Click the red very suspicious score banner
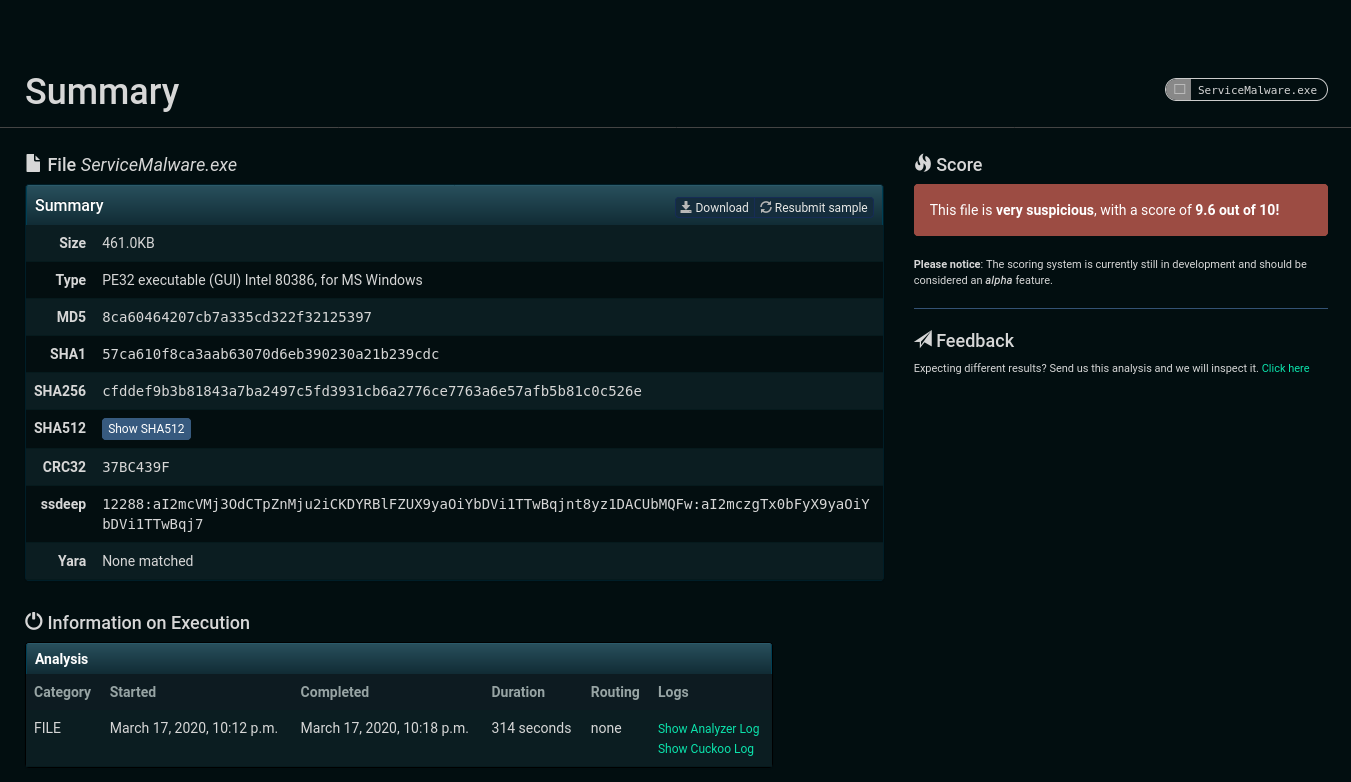This screenshot has height=782, width=1351. point(1120,210)
